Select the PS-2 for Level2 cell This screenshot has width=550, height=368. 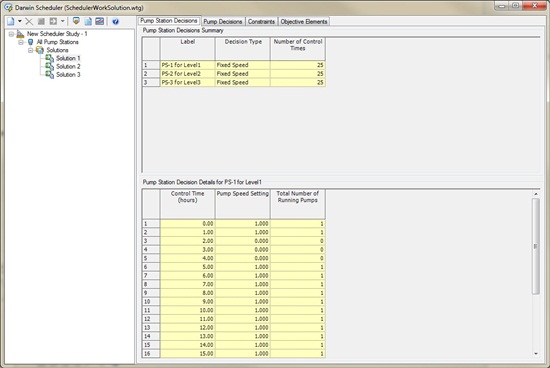tap(188, 74)
